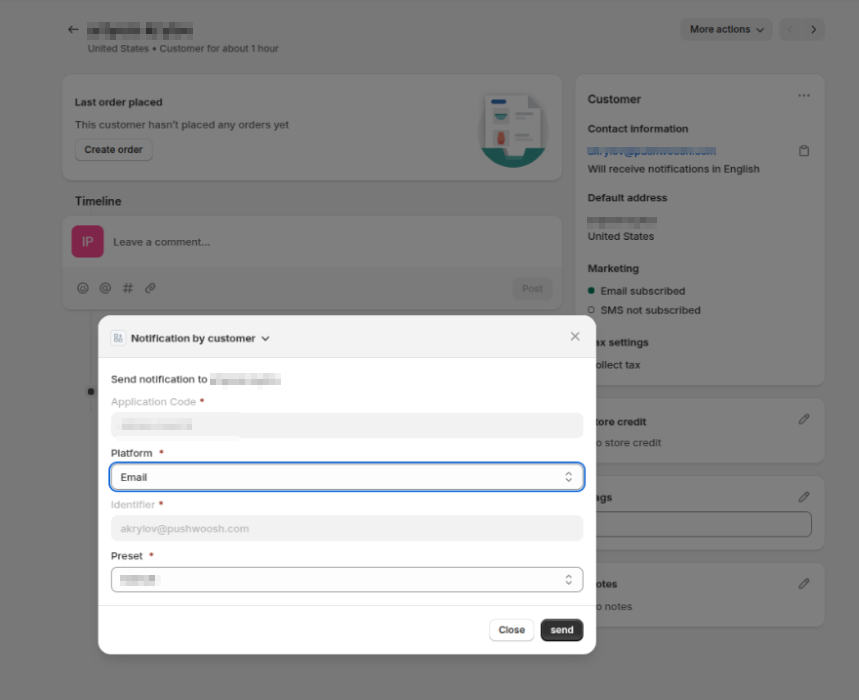
Task: Open the Customer card three-dots menu
Action: tap(804, 96)
